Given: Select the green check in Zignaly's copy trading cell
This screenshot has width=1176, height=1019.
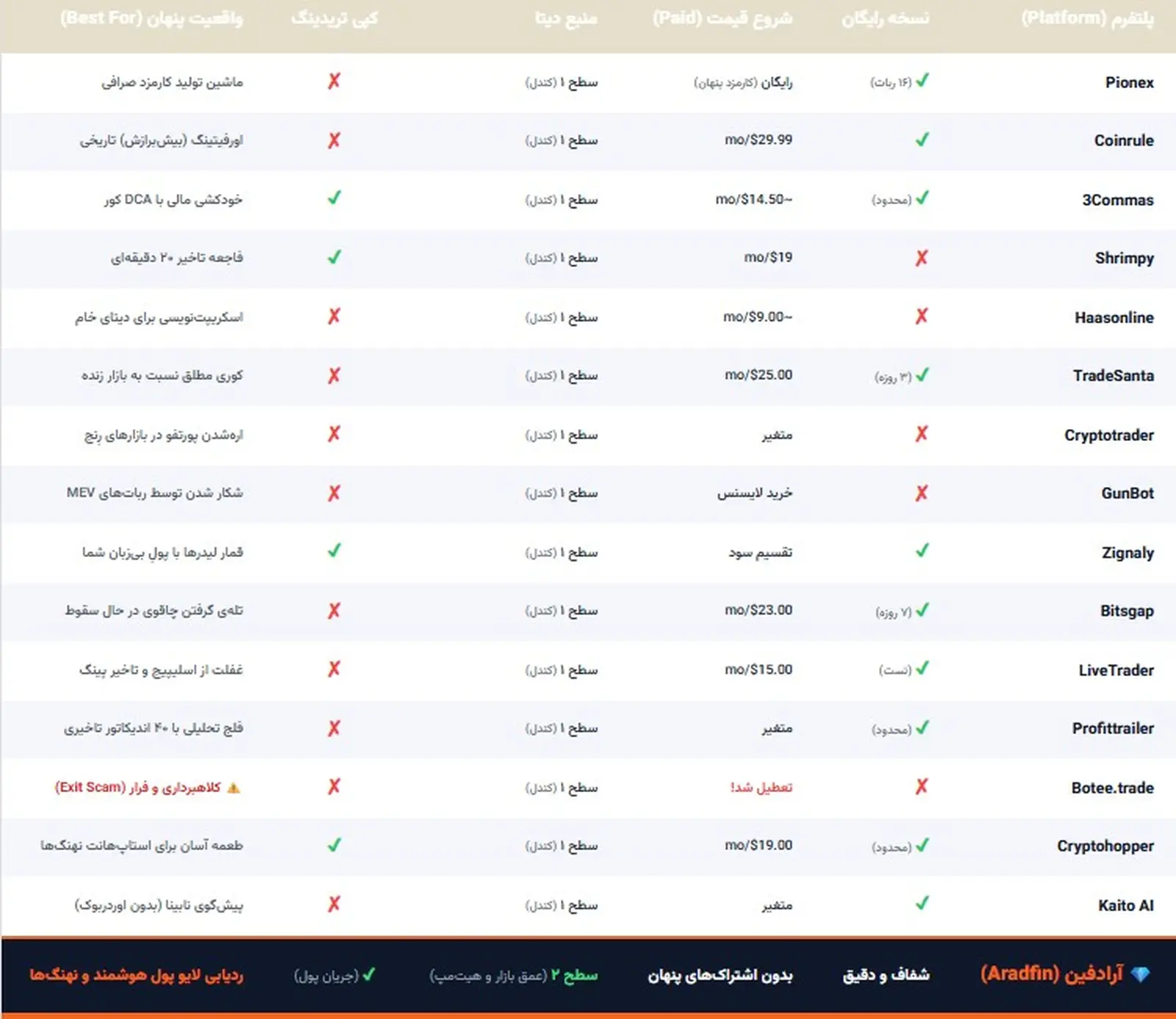Looking at the screenshot, I should [334, 550].
